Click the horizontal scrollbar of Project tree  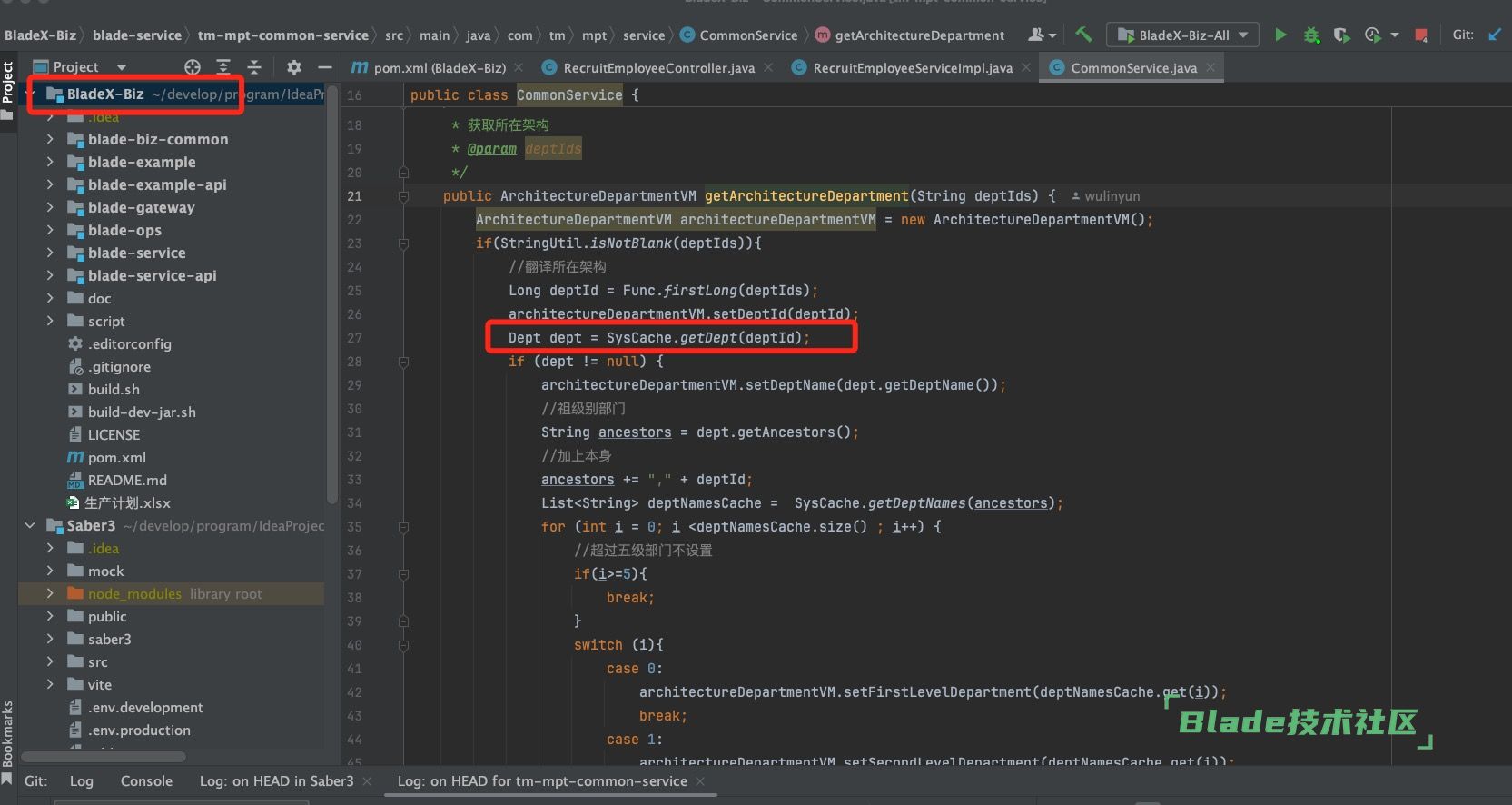pos(104,757)
